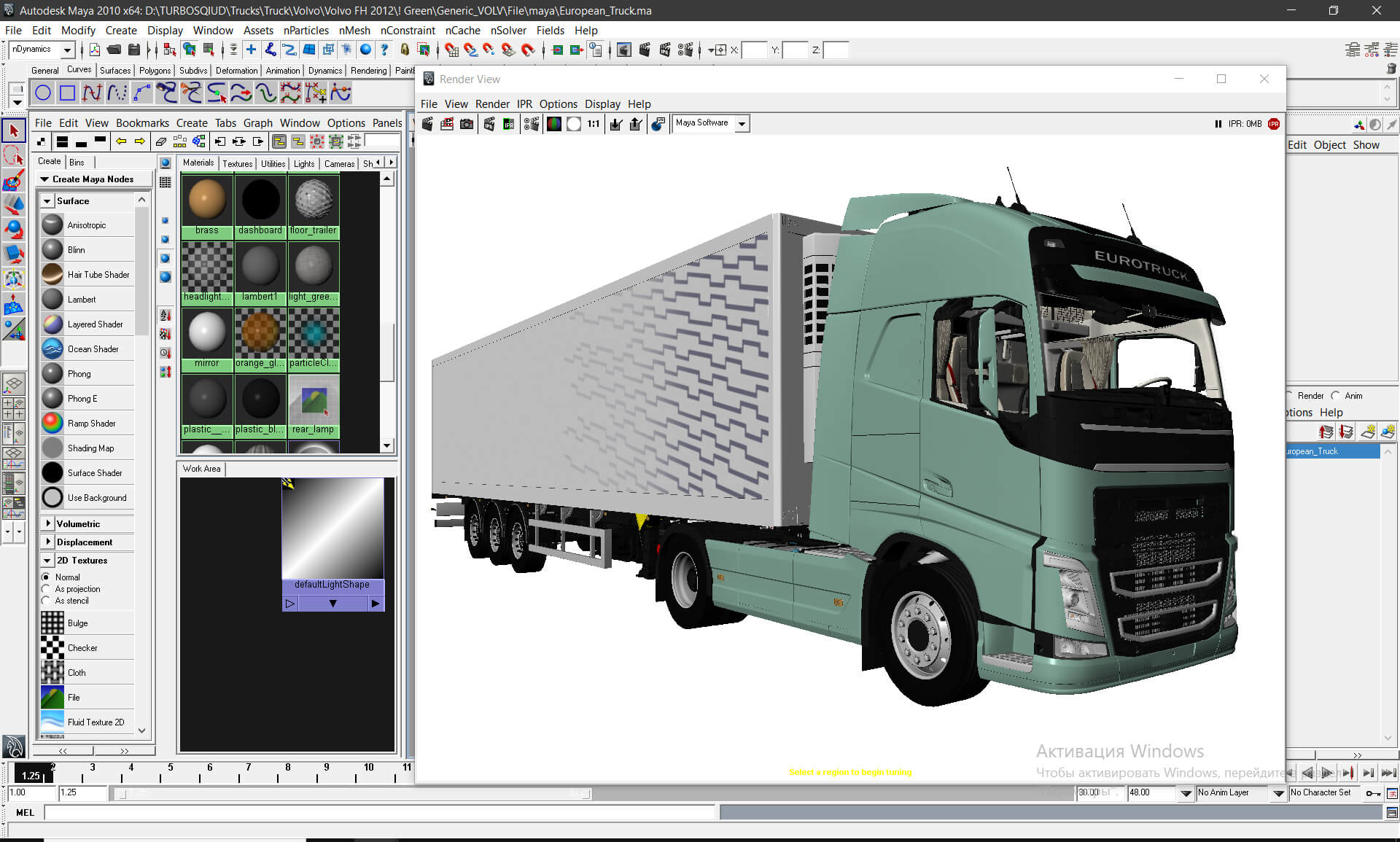This screenshot has height=842, width=1400.
Task: Click the Display RGB channels icon
Action: pyautogui.click(x=554, y=124)
